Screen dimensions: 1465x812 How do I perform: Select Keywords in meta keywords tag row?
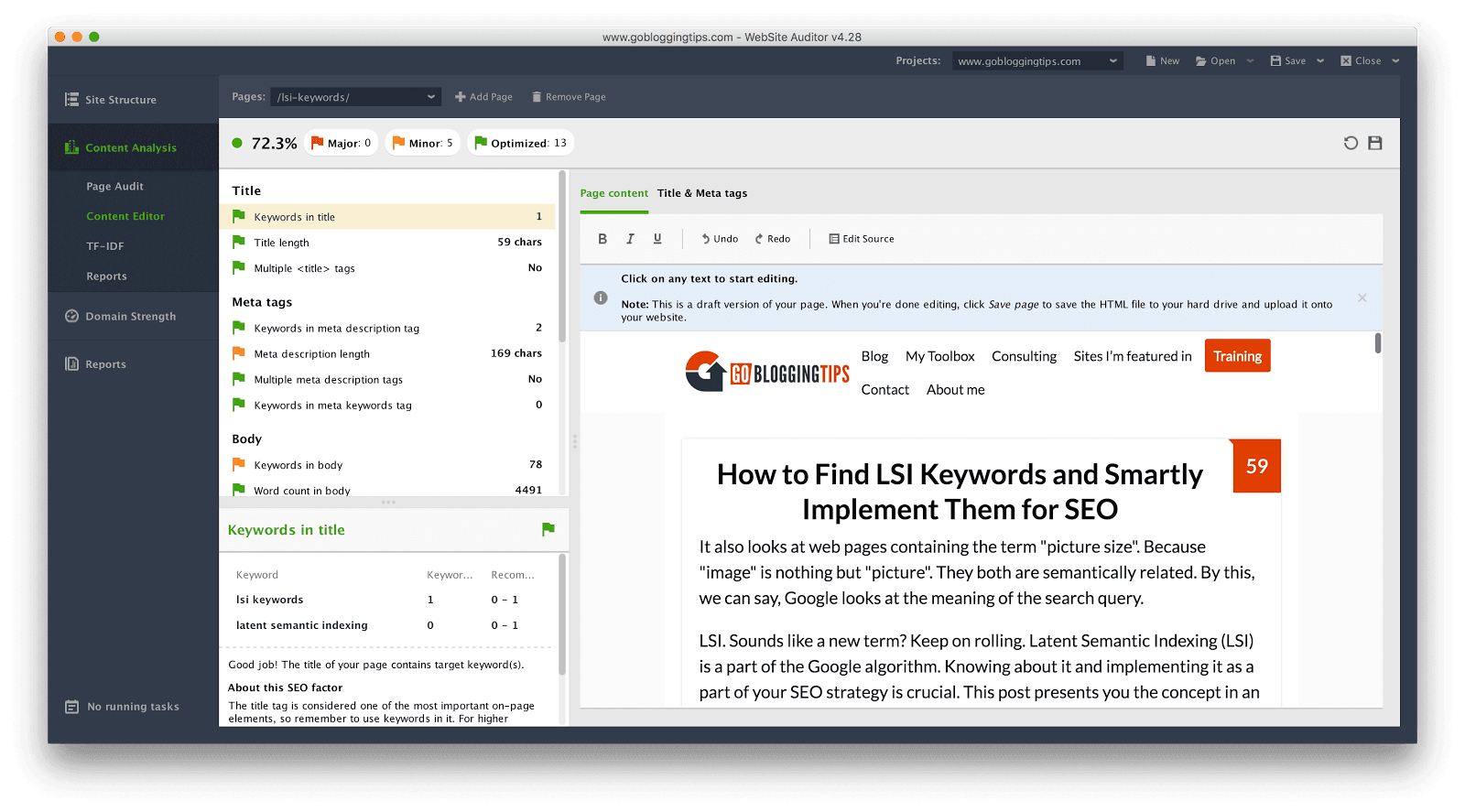tap(387, 405)
